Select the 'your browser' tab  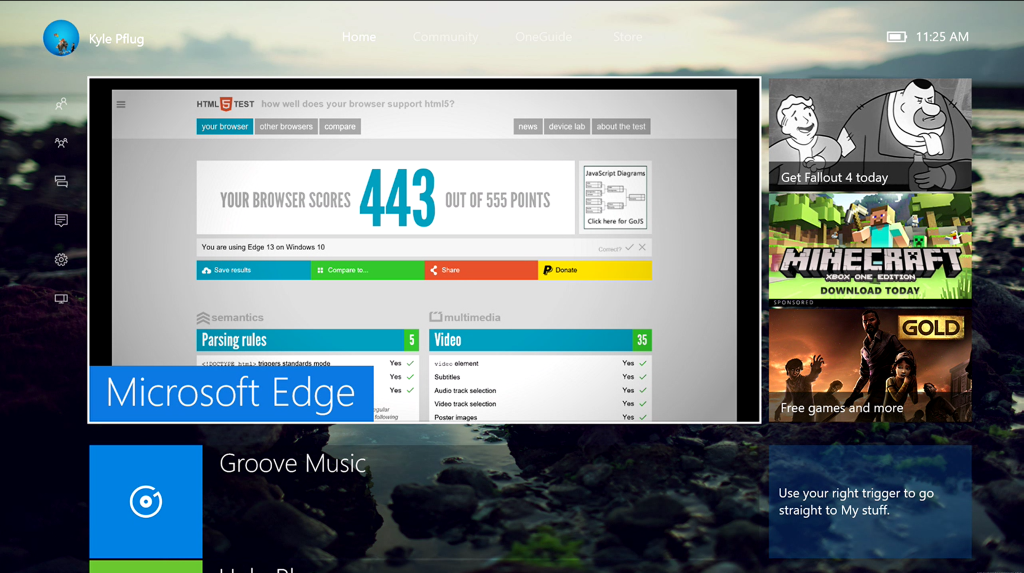(225, 126)
